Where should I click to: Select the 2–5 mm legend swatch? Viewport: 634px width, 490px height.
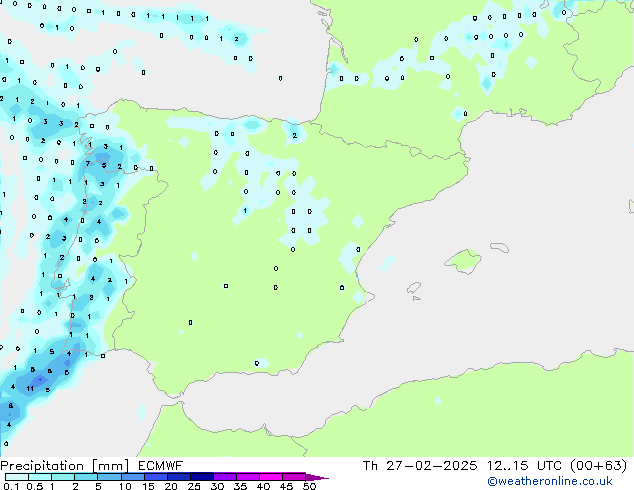click(x=86, y=477)
